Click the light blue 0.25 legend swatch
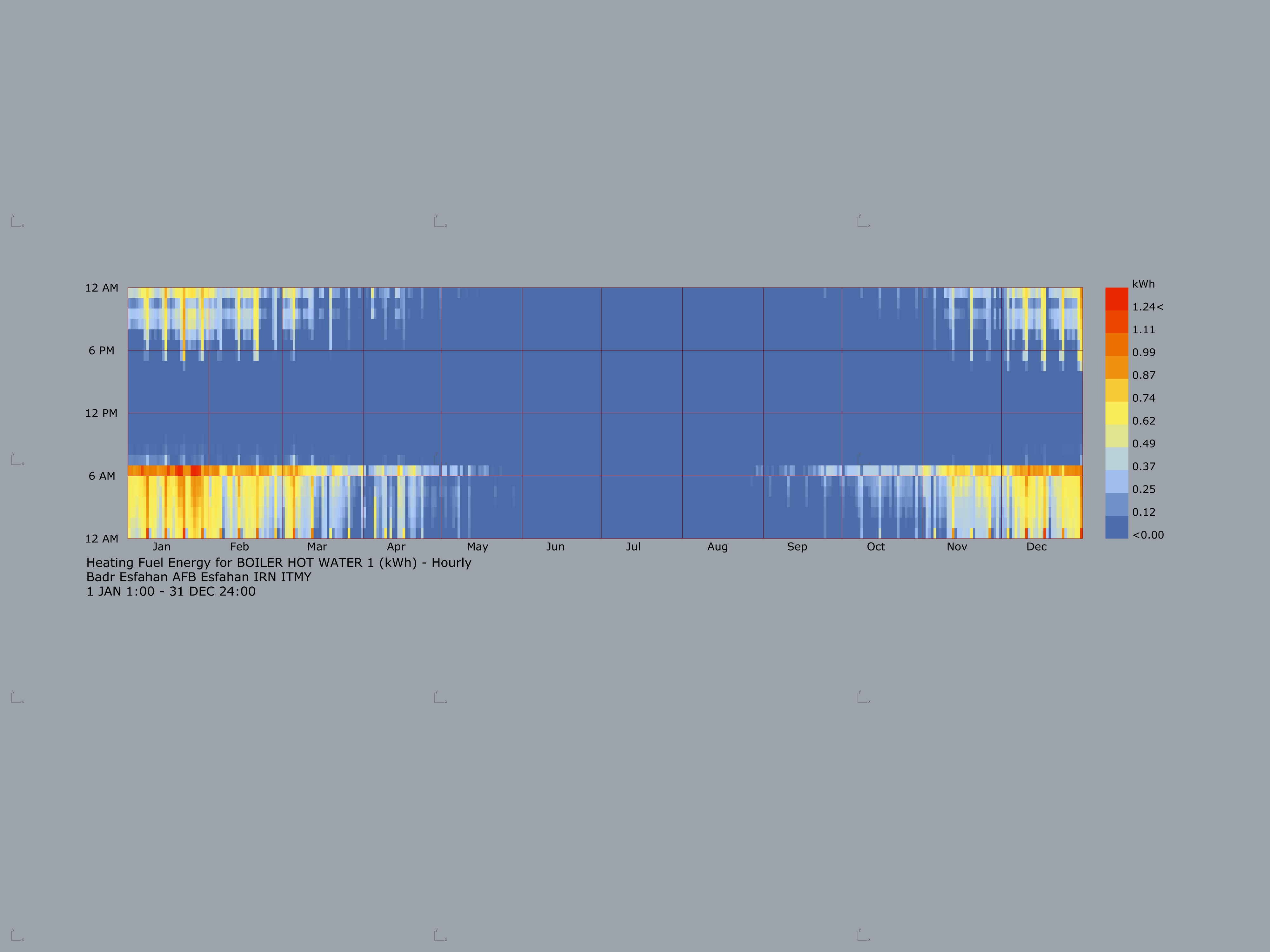 coord(1117,481)
